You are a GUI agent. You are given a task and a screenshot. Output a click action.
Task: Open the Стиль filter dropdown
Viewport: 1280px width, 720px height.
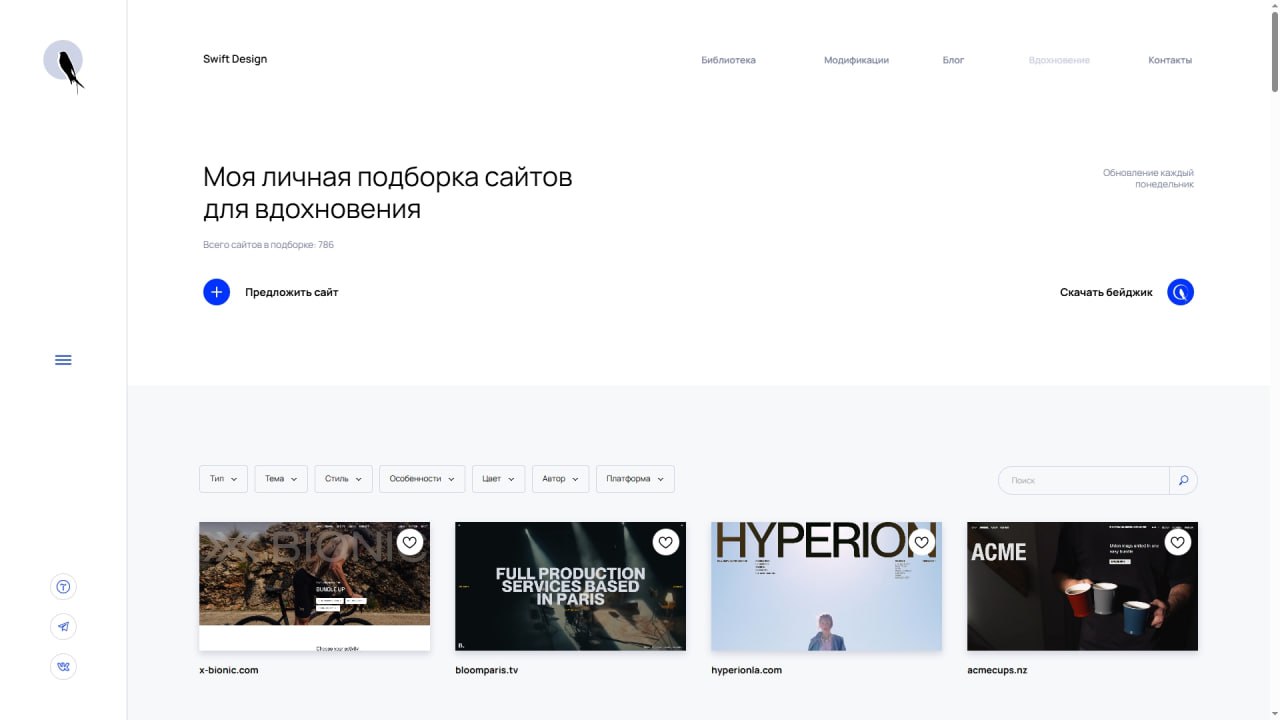point(344,479)
